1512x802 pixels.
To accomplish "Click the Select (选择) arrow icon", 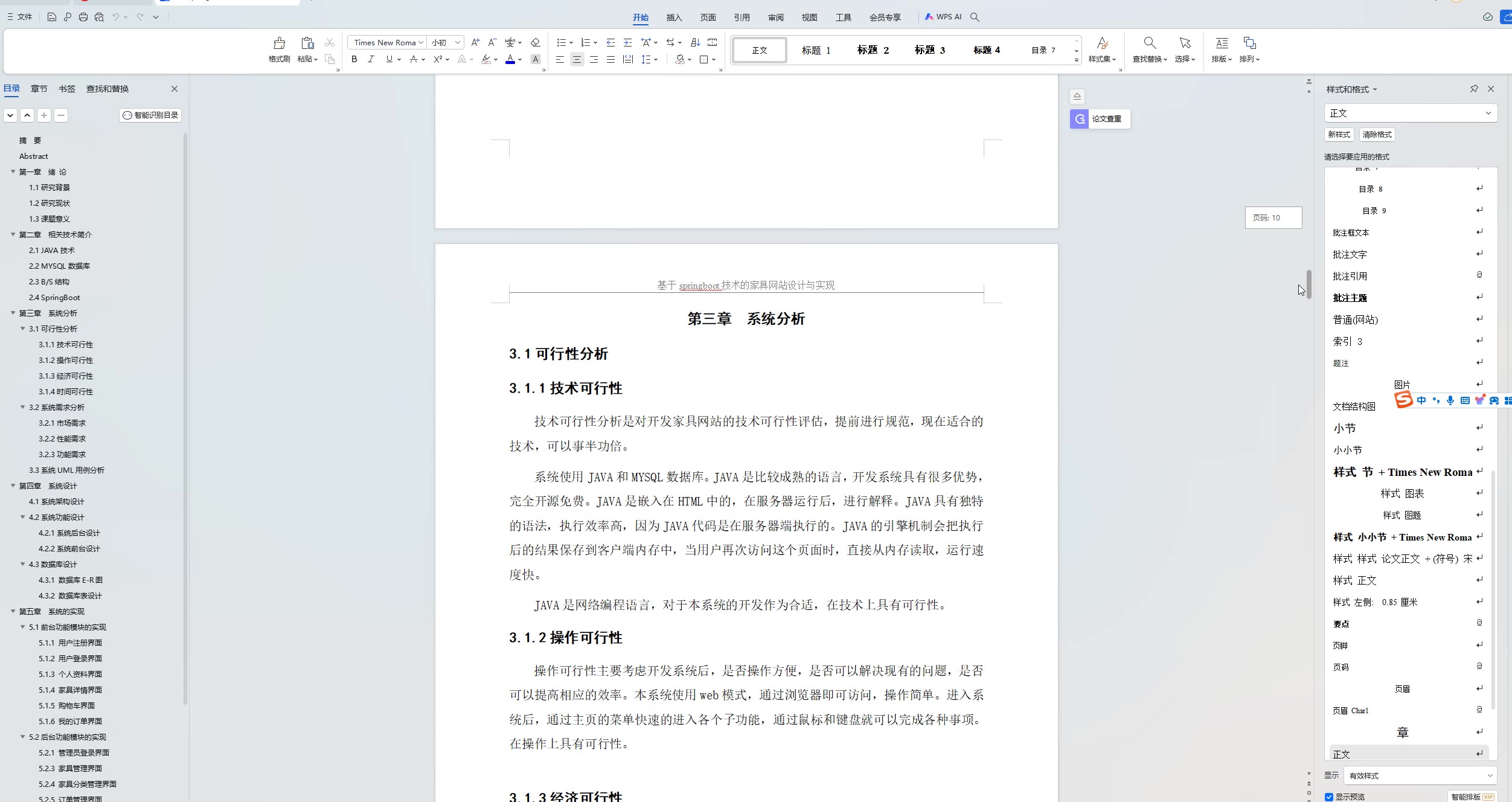I will point(1185,43).
